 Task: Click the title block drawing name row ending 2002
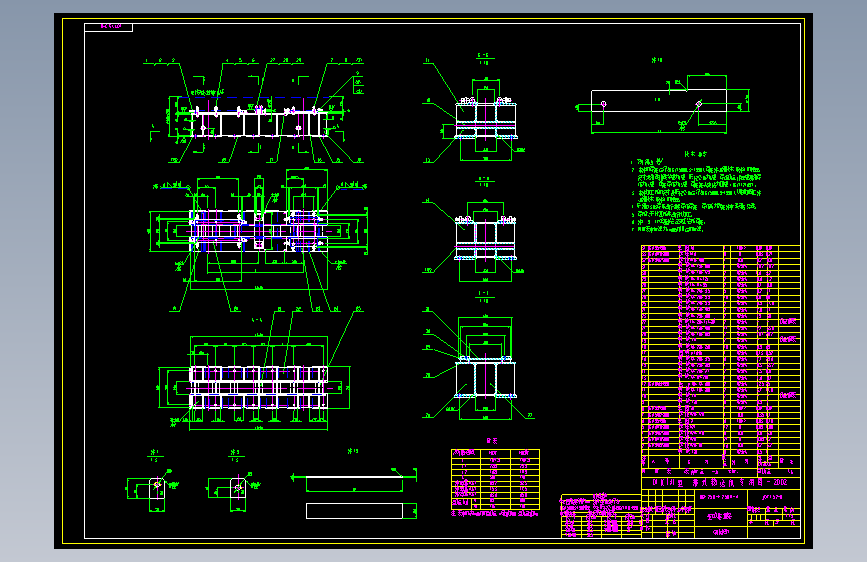click(x=720, y=482)
